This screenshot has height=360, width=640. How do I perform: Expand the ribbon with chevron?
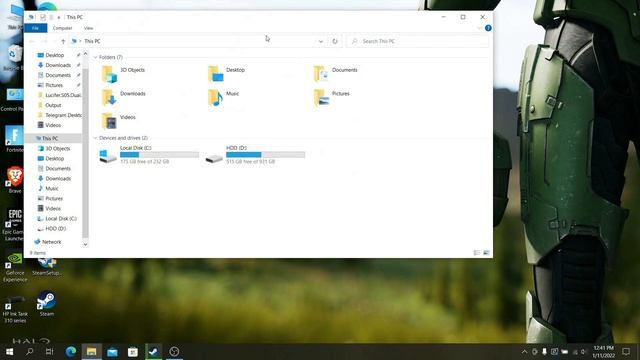tap(479, 28)
